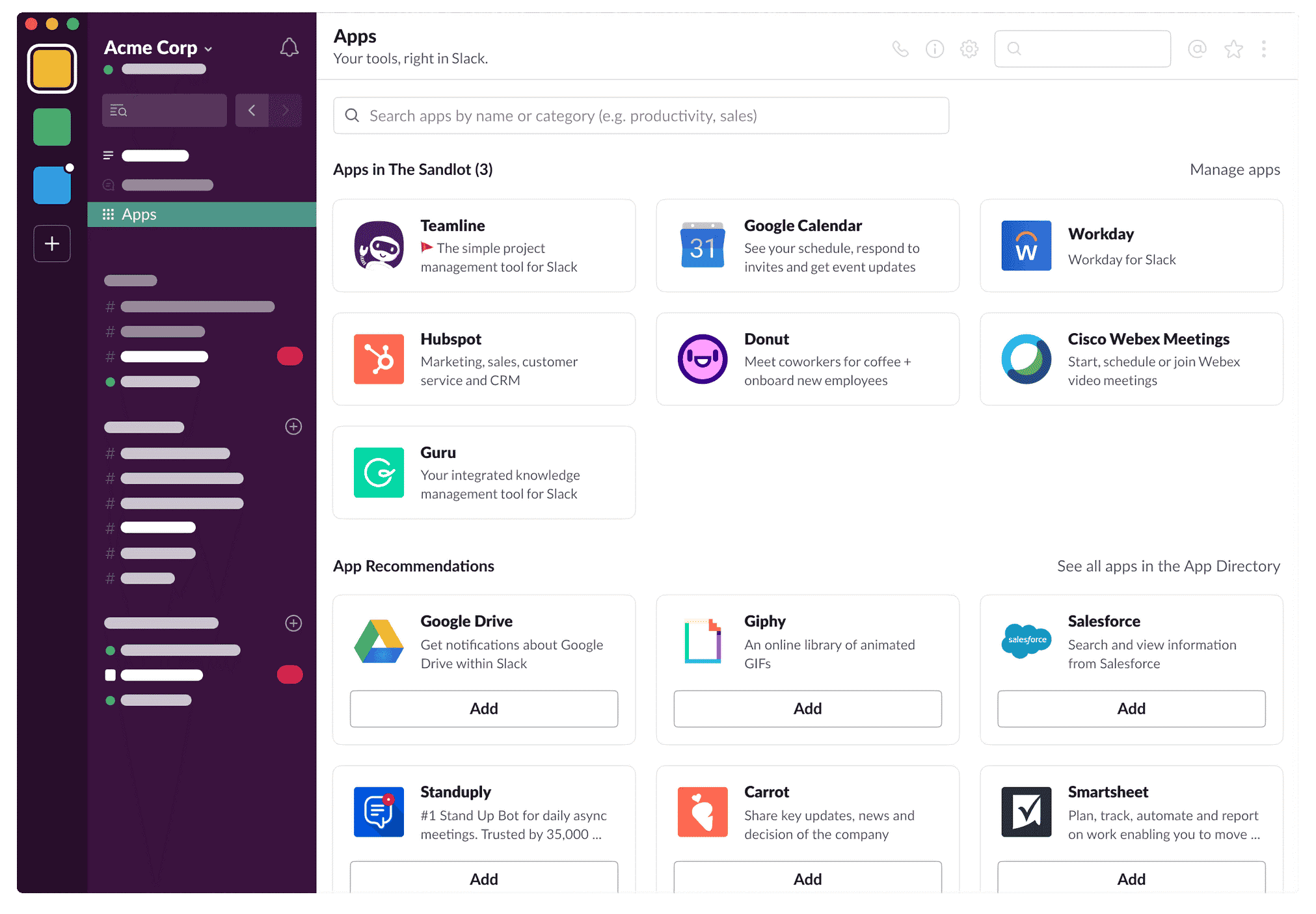
Task: Open starred items with star icon
Action: point(1233,49)
